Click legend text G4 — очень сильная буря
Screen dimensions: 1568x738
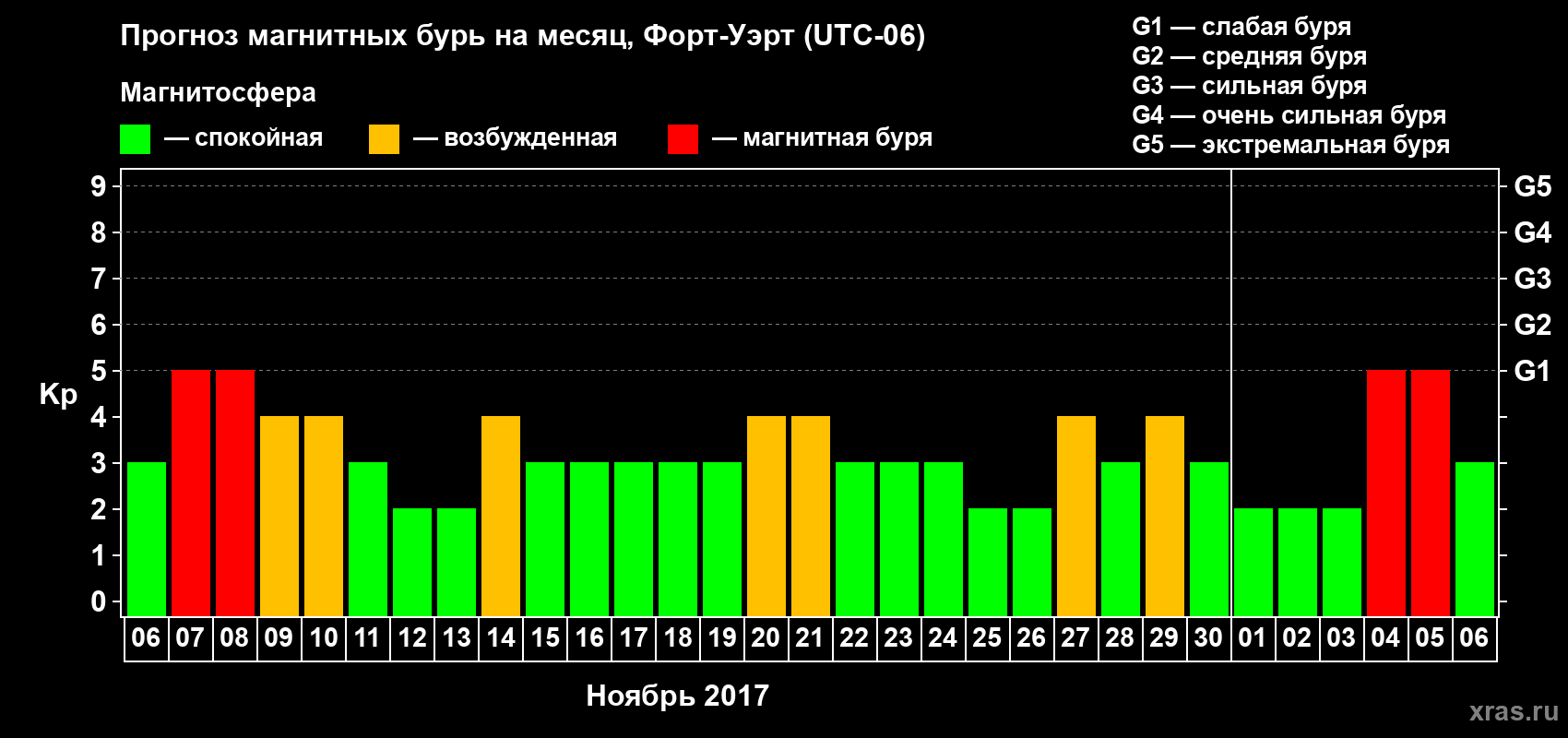click(x=1289, y=115)
